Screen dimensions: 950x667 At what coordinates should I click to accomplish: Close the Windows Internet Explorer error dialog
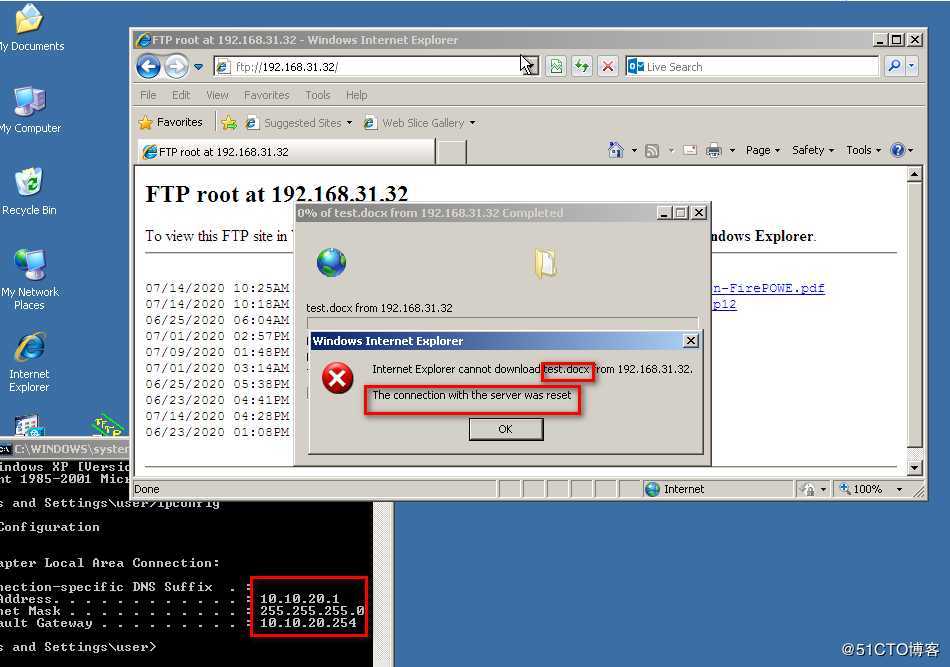pos(691,340)
